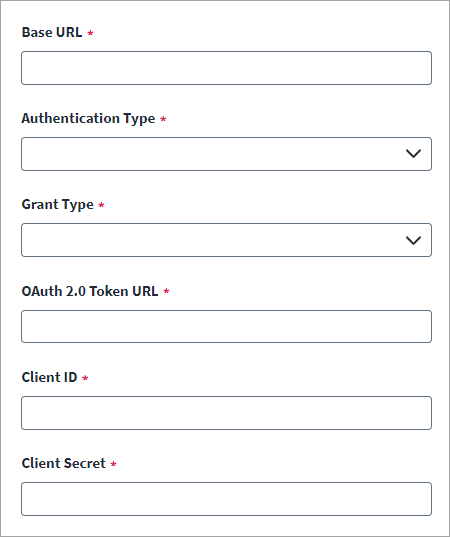Open the Authentication Type dropdown
This screenshot has height=537, width=450.
coord(226,154)
